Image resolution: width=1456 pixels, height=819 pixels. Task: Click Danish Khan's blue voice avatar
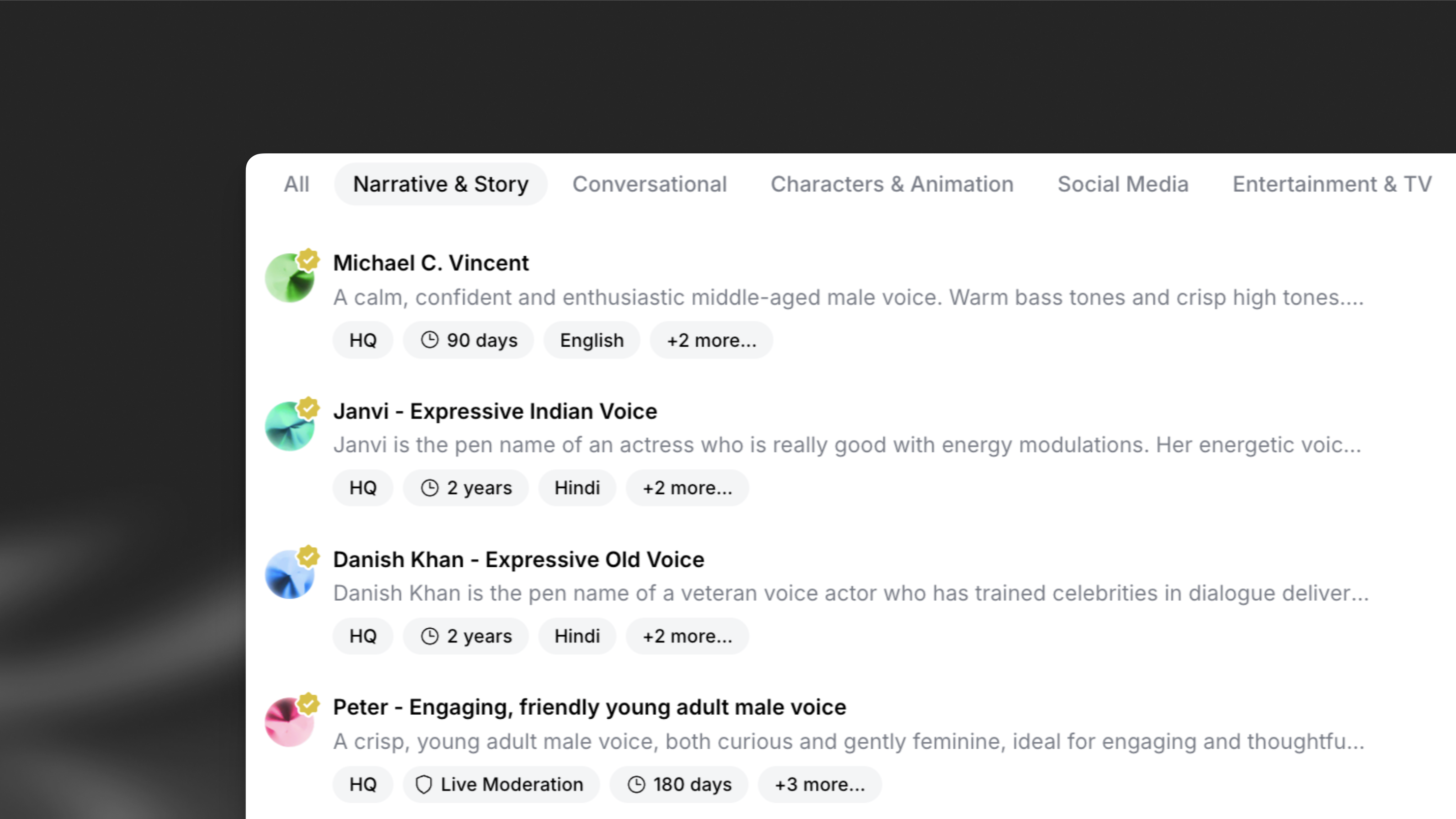pos(291,574)
